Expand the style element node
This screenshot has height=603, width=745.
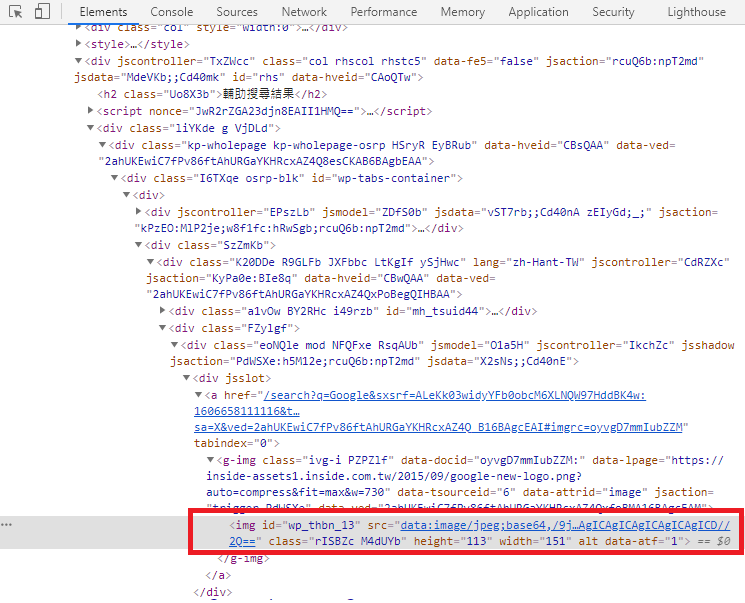coord(80,45)
